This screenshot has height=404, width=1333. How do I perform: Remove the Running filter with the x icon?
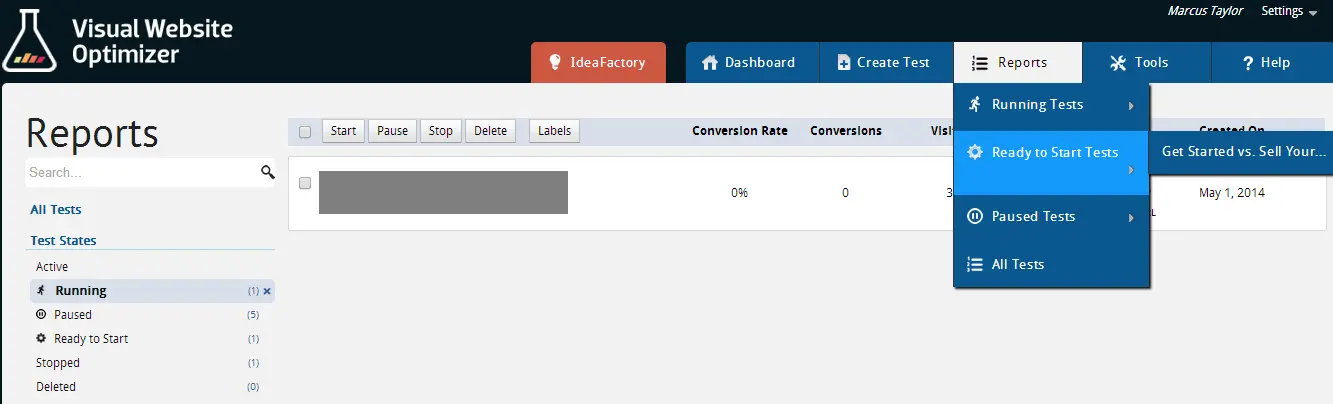click(267, 291)
